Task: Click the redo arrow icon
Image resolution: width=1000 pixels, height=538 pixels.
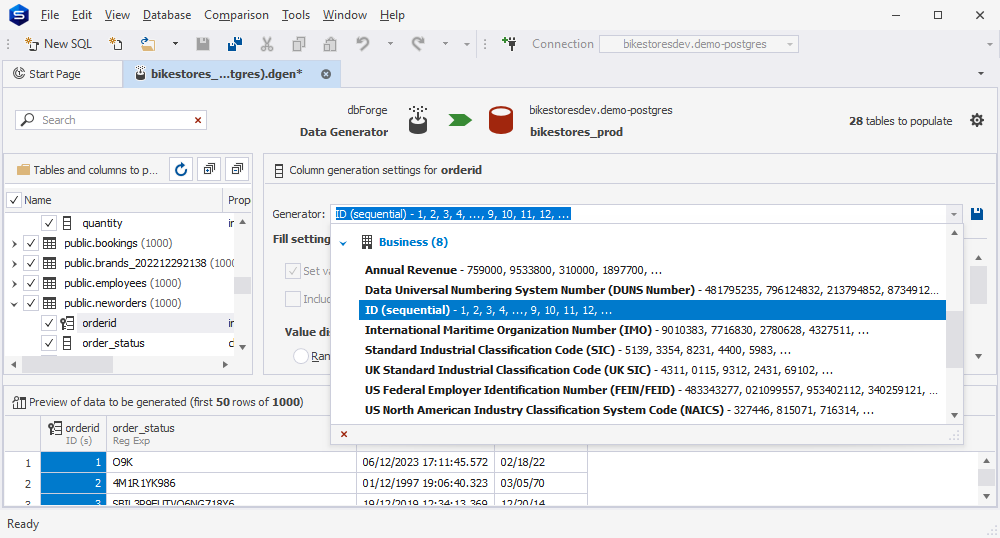Action: tap(418, 44)
